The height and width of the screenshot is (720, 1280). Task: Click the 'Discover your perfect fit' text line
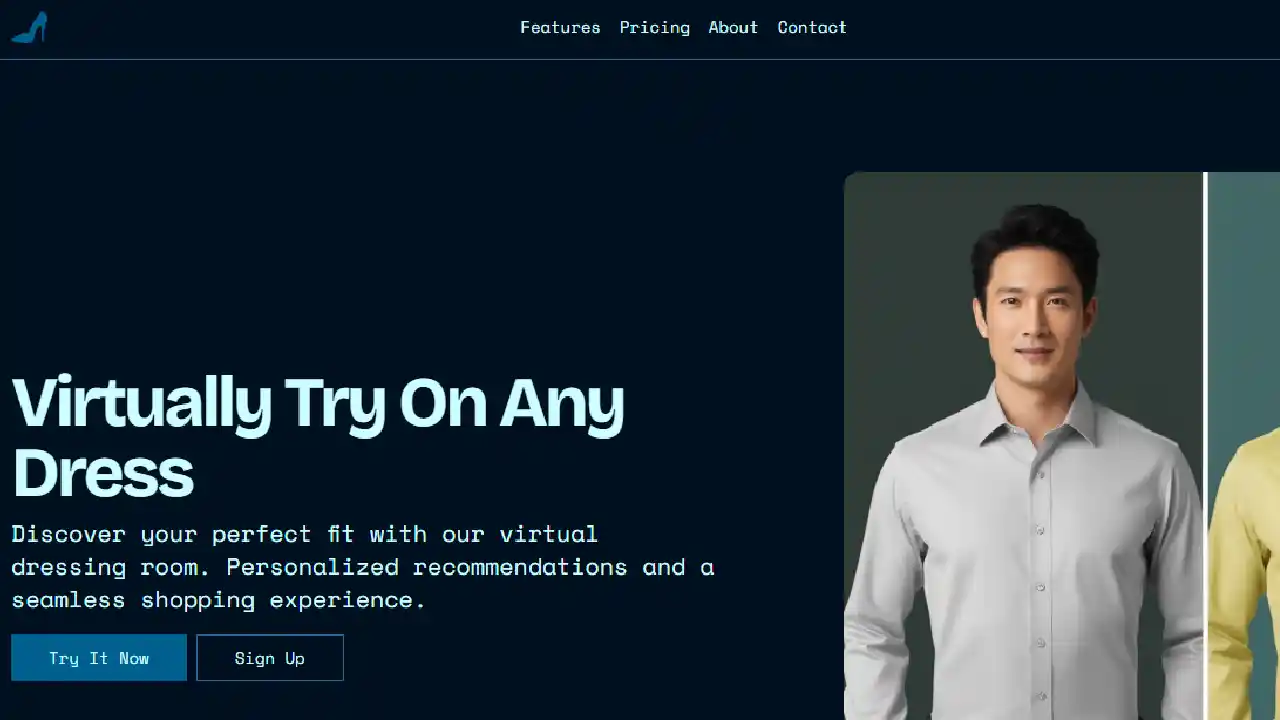pyautogui.click(x=304, y=534)
